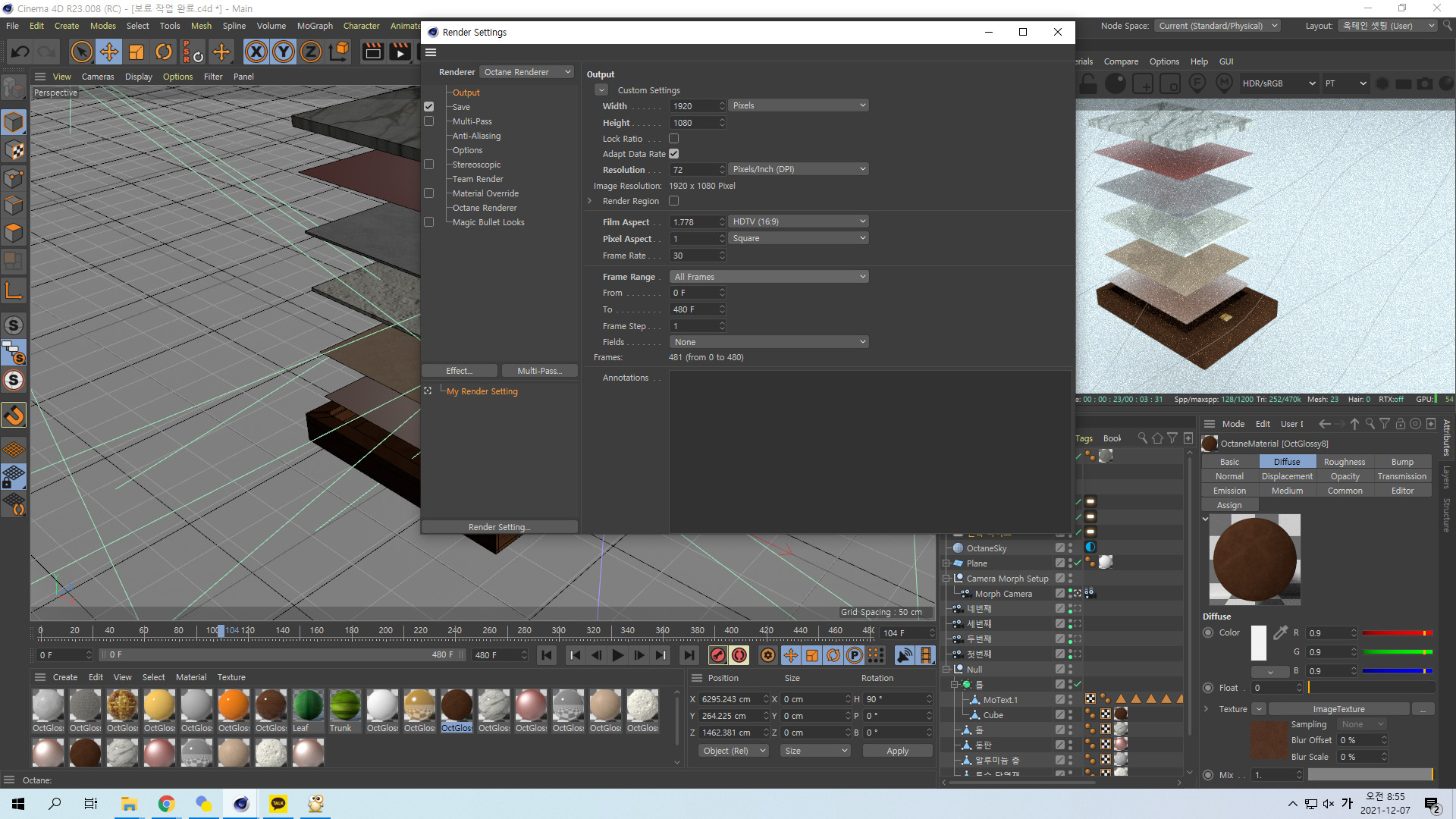Click the Multi-Pass... button

point(540,371)
